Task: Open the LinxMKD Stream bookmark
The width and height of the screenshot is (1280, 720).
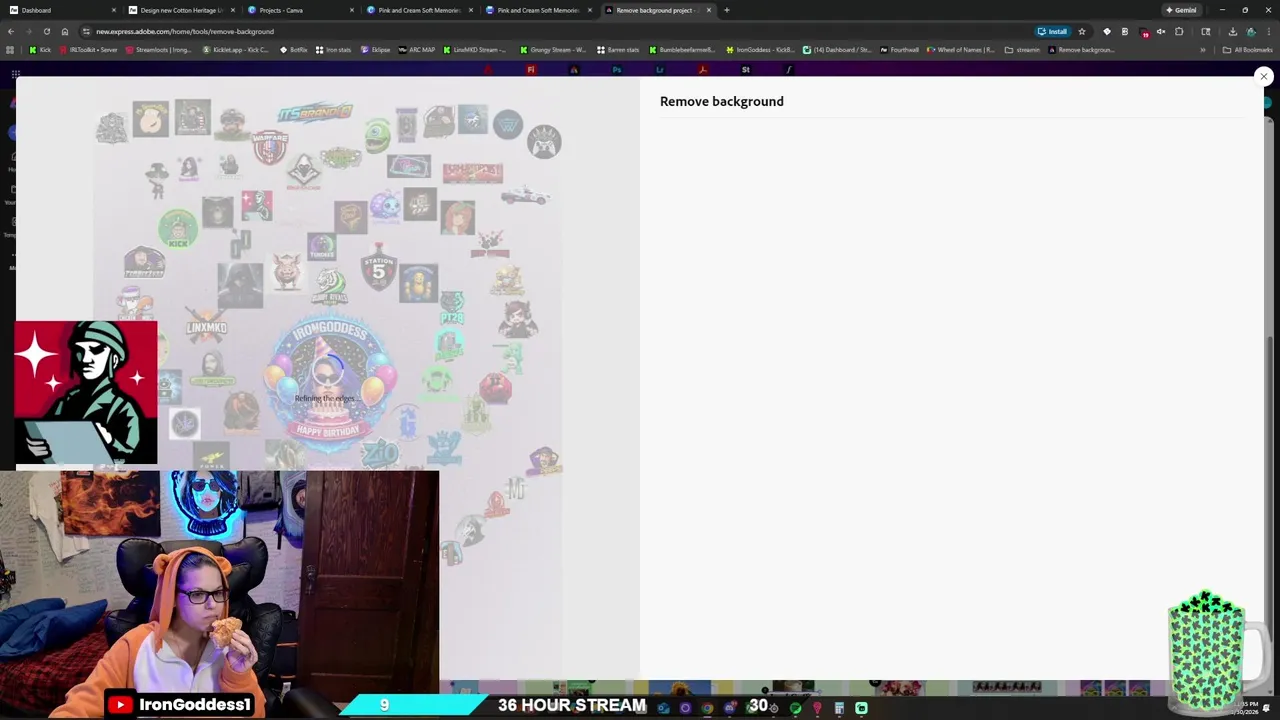Action: (475, 50)
